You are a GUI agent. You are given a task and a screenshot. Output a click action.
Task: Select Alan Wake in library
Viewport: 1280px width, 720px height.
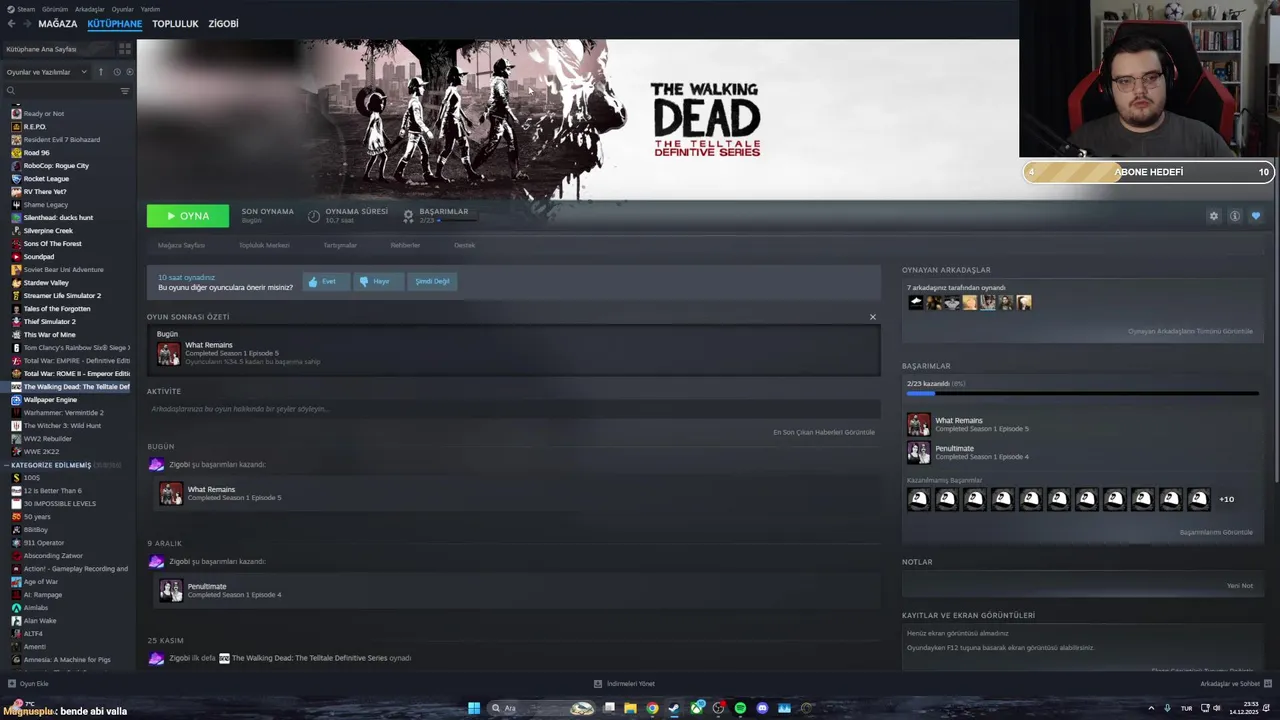tap(40, 621)
